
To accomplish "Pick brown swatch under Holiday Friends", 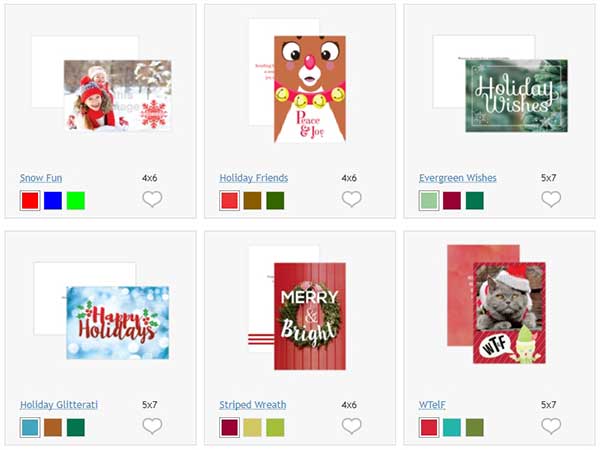I will (x=253, y=201).
